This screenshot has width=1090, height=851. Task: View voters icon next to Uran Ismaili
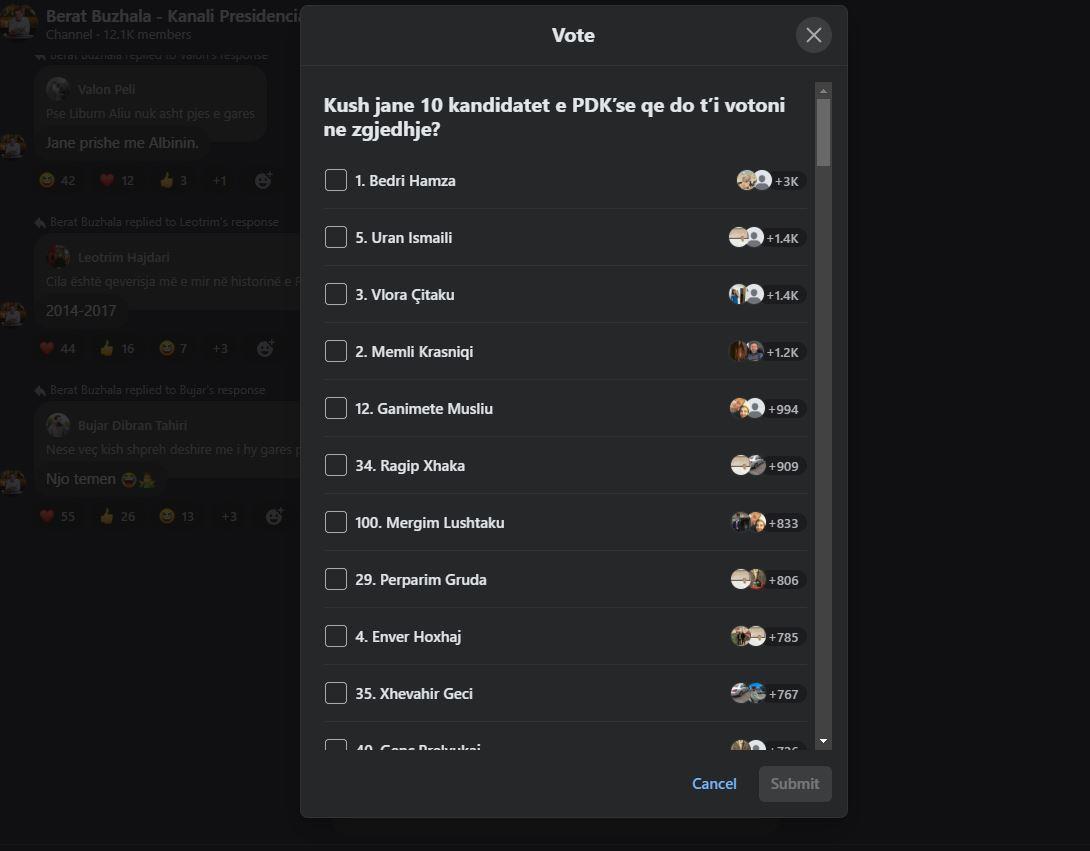click(x=767, y=238)
